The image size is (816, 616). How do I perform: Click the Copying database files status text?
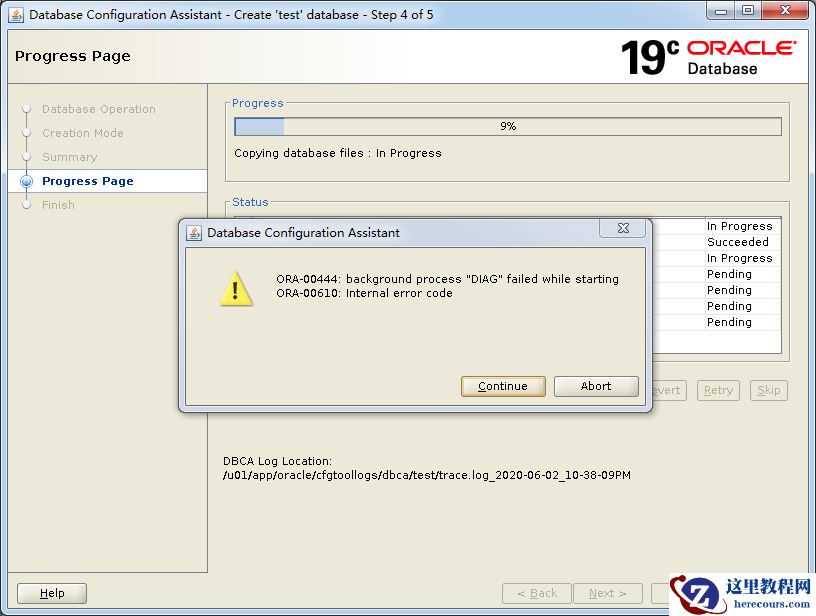tap(338, 153)
